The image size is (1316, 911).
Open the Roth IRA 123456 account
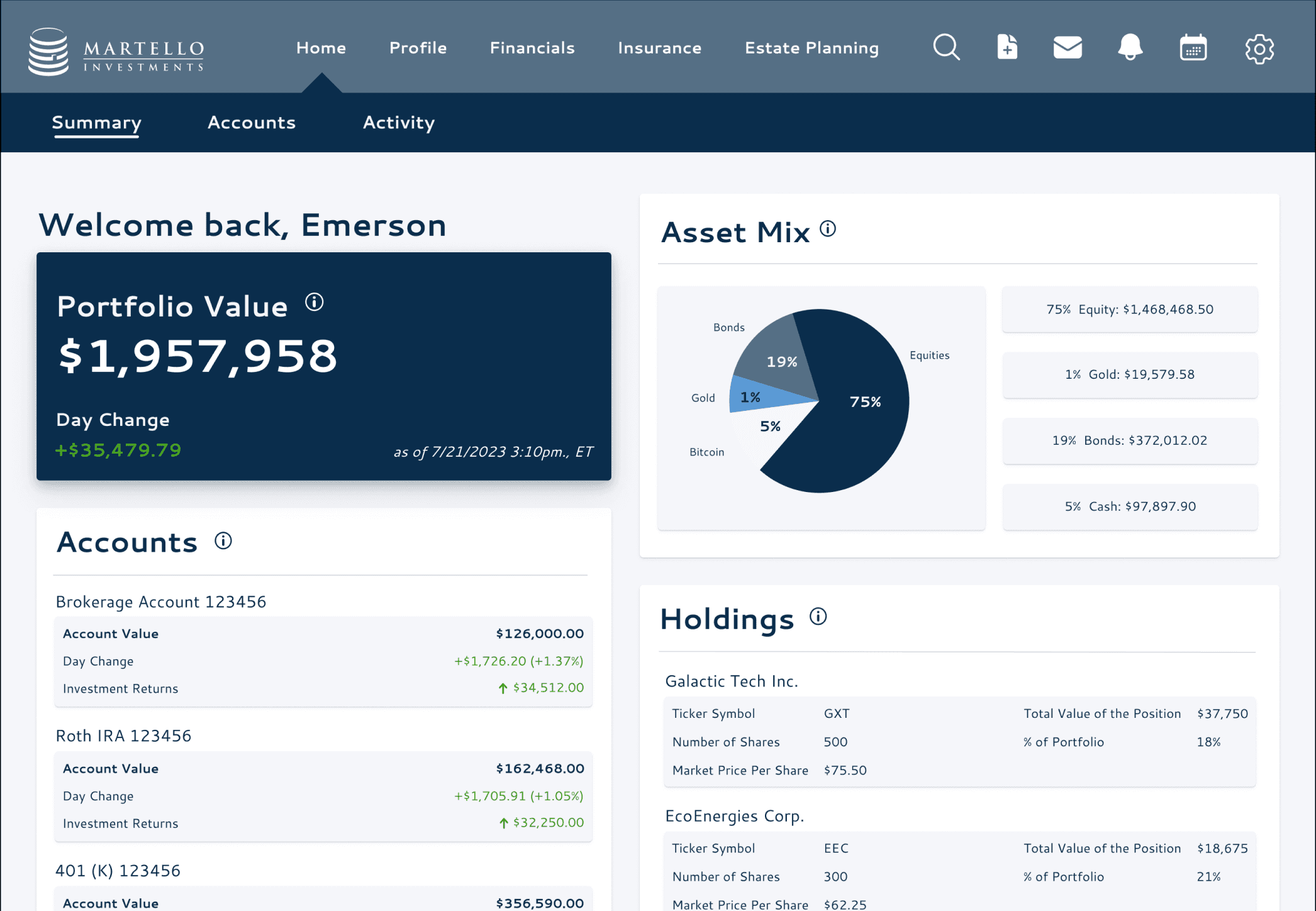[x=123, y=736]
